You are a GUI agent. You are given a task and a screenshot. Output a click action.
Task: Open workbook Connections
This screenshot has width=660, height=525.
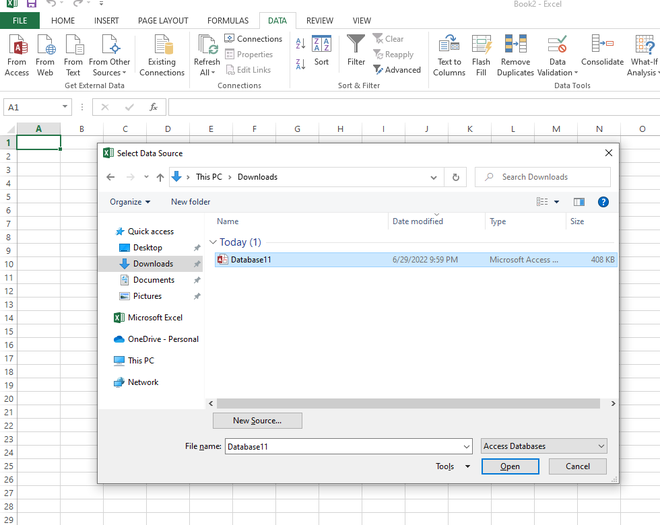(253, 39)
